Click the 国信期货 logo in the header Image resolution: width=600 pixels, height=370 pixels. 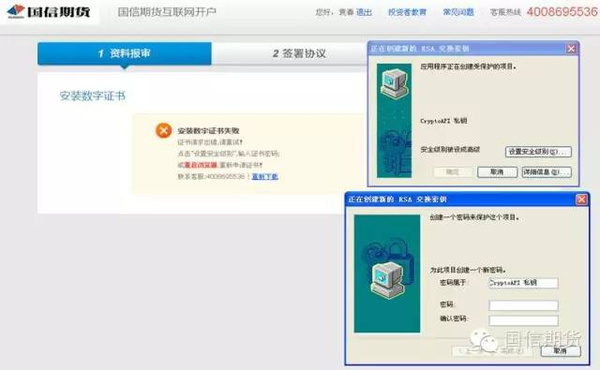49,12
